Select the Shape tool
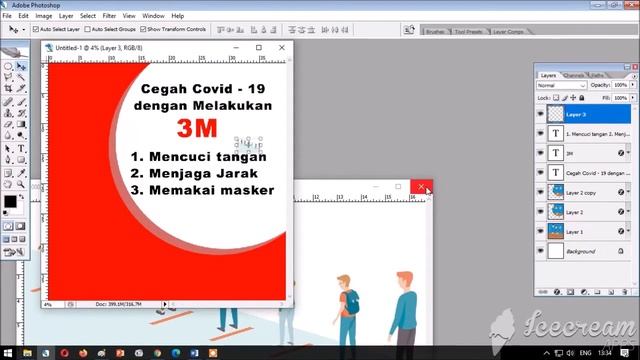 click(x=21, y=160)
